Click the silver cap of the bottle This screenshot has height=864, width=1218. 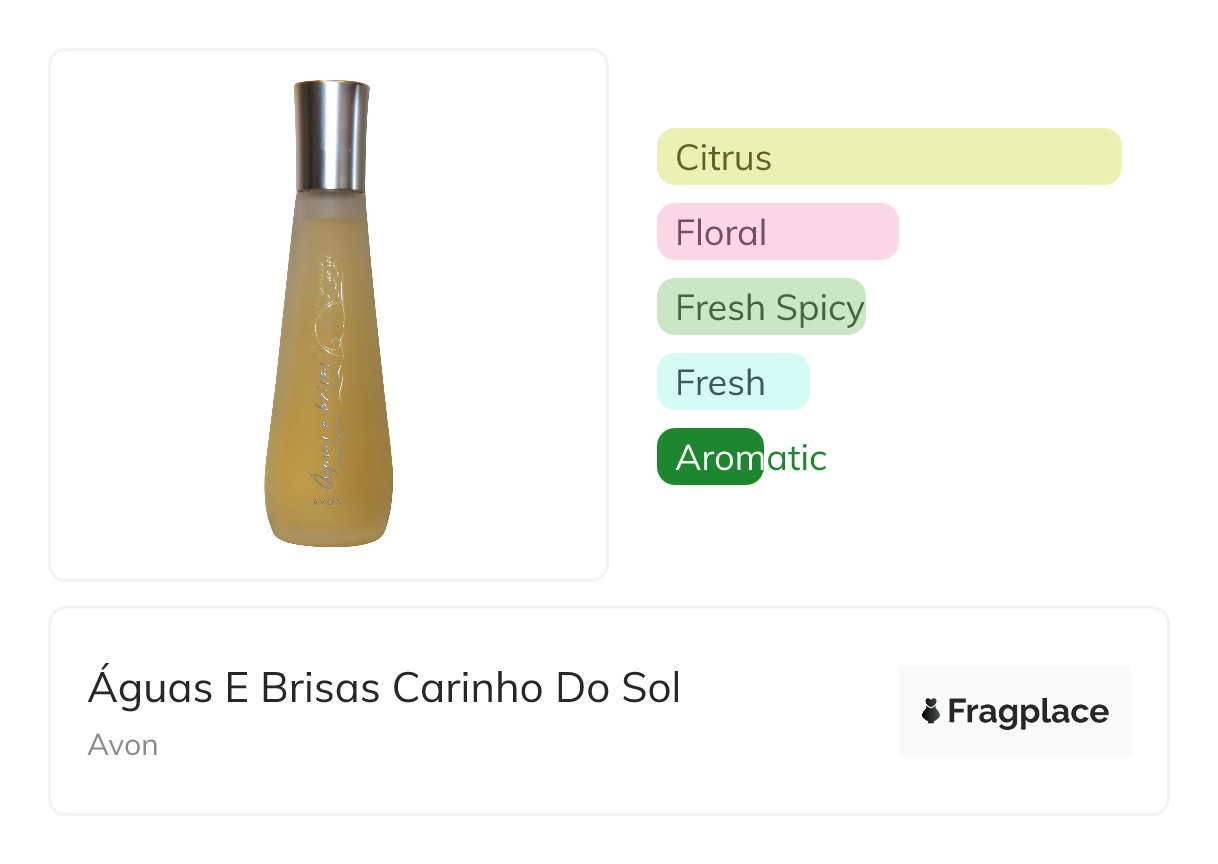331,135
